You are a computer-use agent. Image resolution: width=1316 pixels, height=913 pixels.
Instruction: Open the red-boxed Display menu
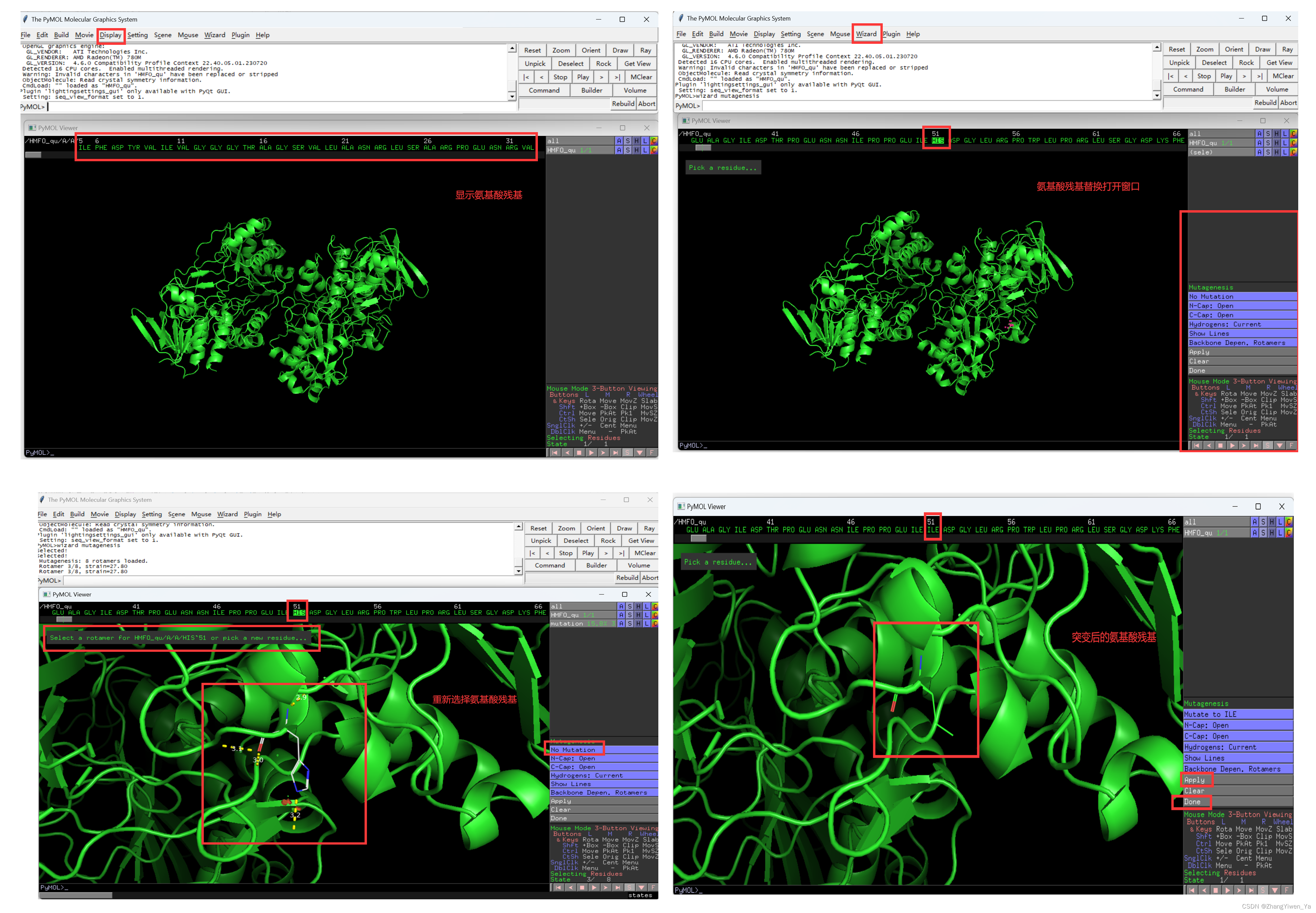[x=110, y=35]
